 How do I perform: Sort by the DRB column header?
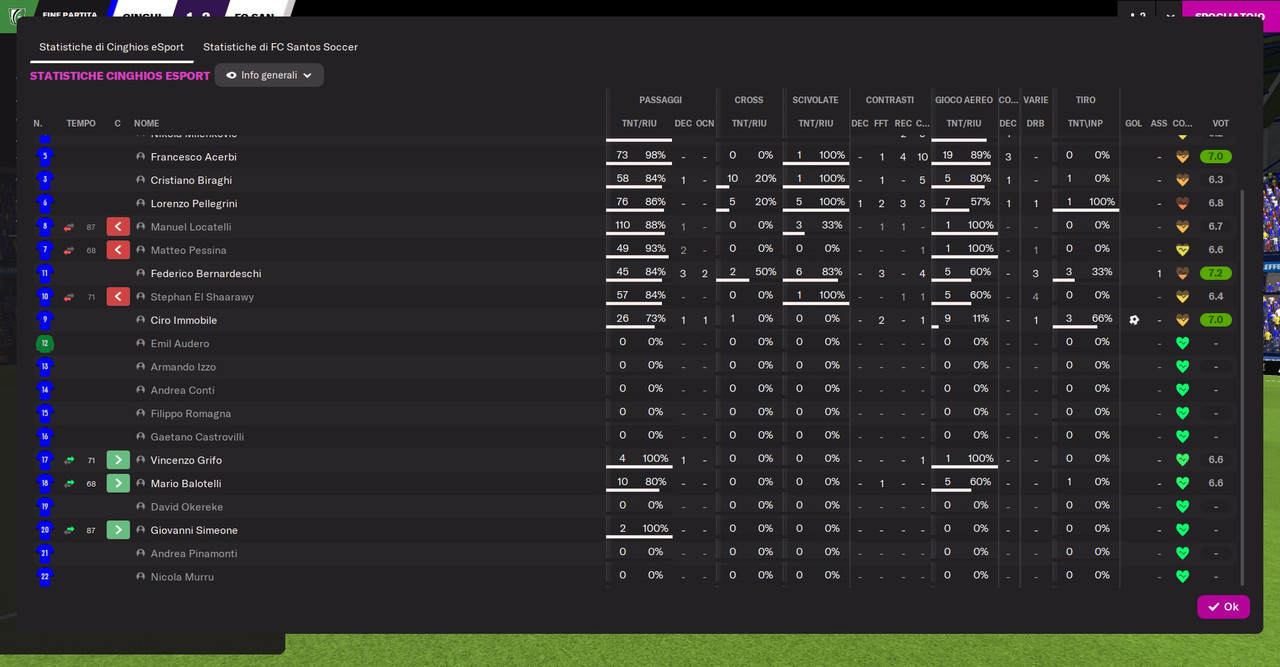point(1035,124)
